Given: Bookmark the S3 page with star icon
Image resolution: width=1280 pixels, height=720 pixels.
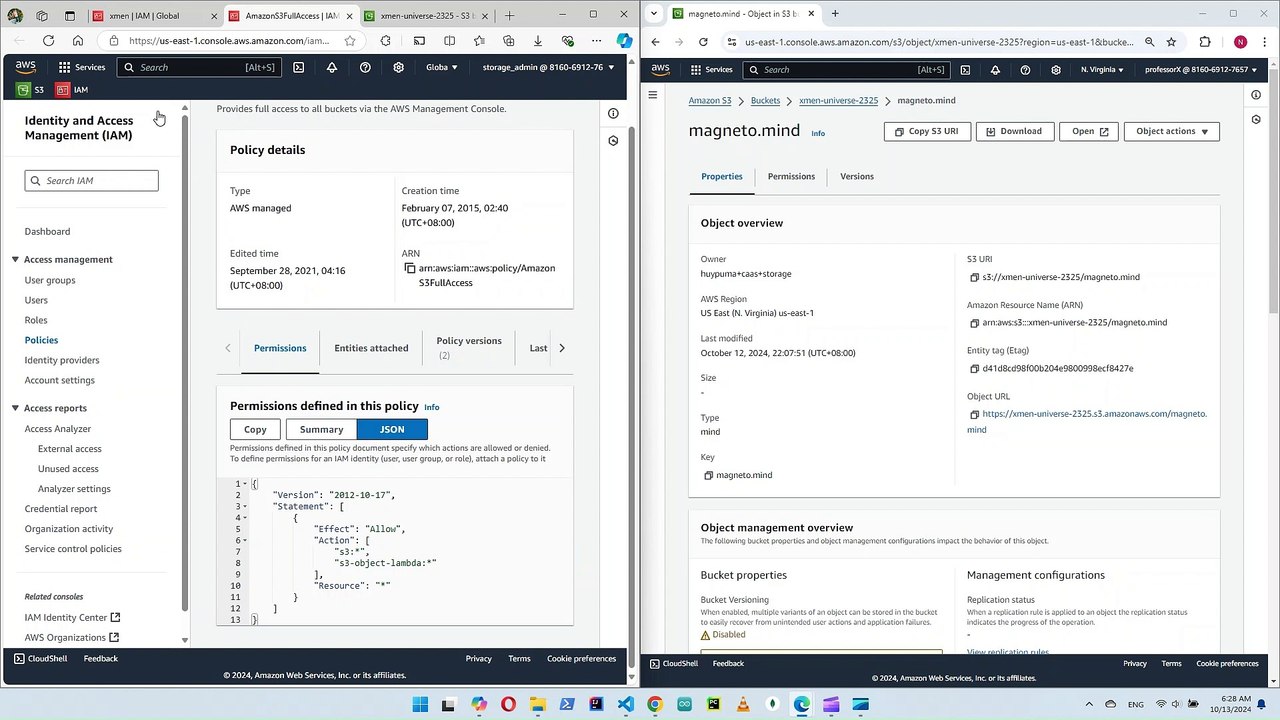Looking at the screenshot, I should pyautogui.click(x=1171, y=42).
